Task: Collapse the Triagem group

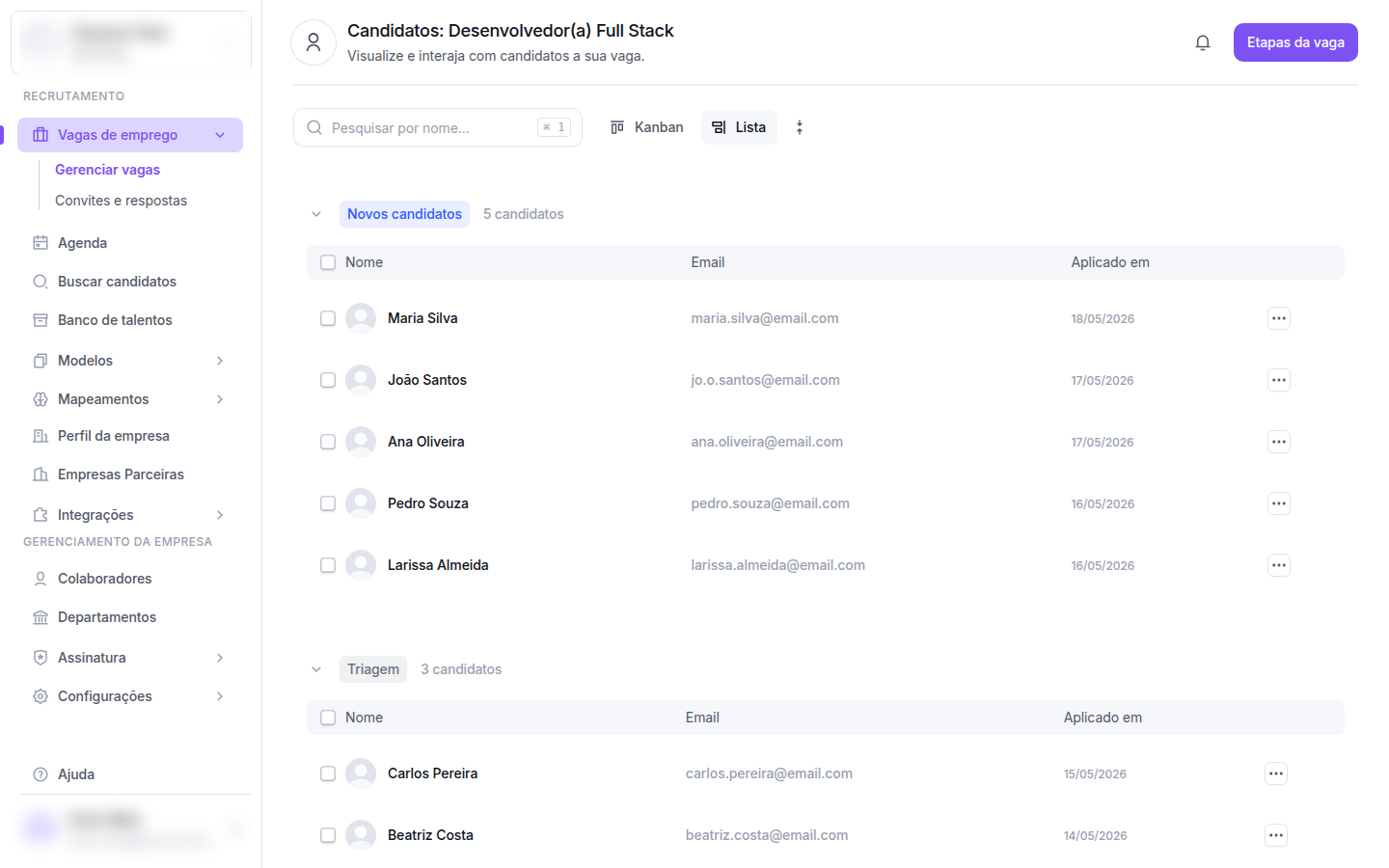Action: pos(316,669)
